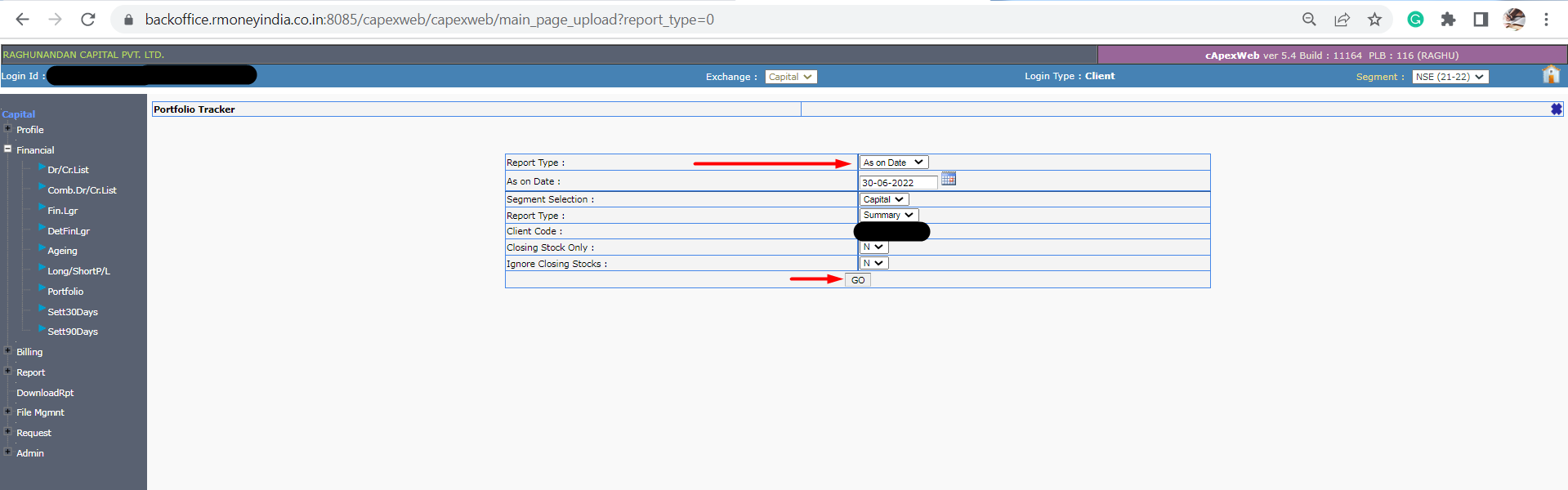This screenshot has width=1568, height=490.
Task: Expand the Billing tree node
Action: point(8,350)
